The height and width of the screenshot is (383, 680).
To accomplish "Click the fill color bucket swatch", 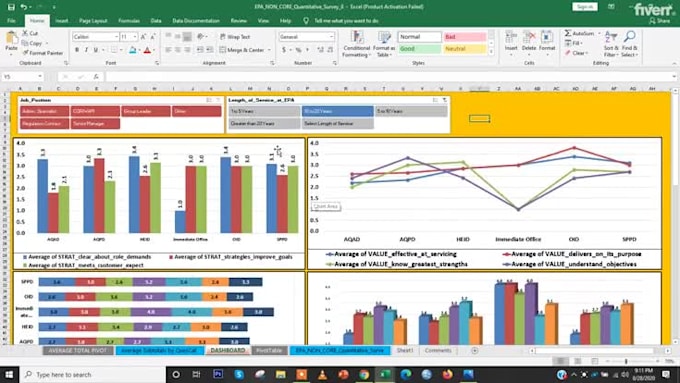I will [x=133, y=50].
